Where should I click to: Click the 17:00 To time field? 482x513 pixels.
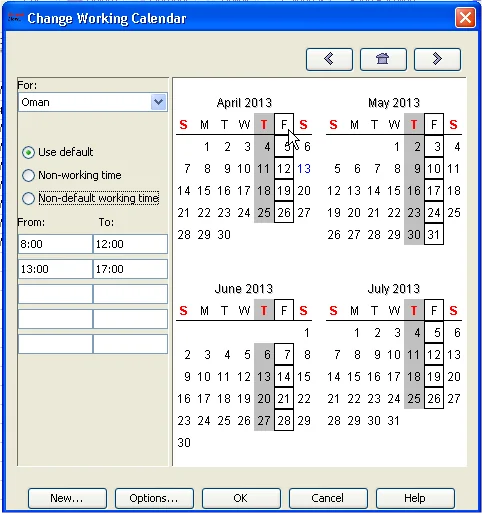tap(130, 269)
